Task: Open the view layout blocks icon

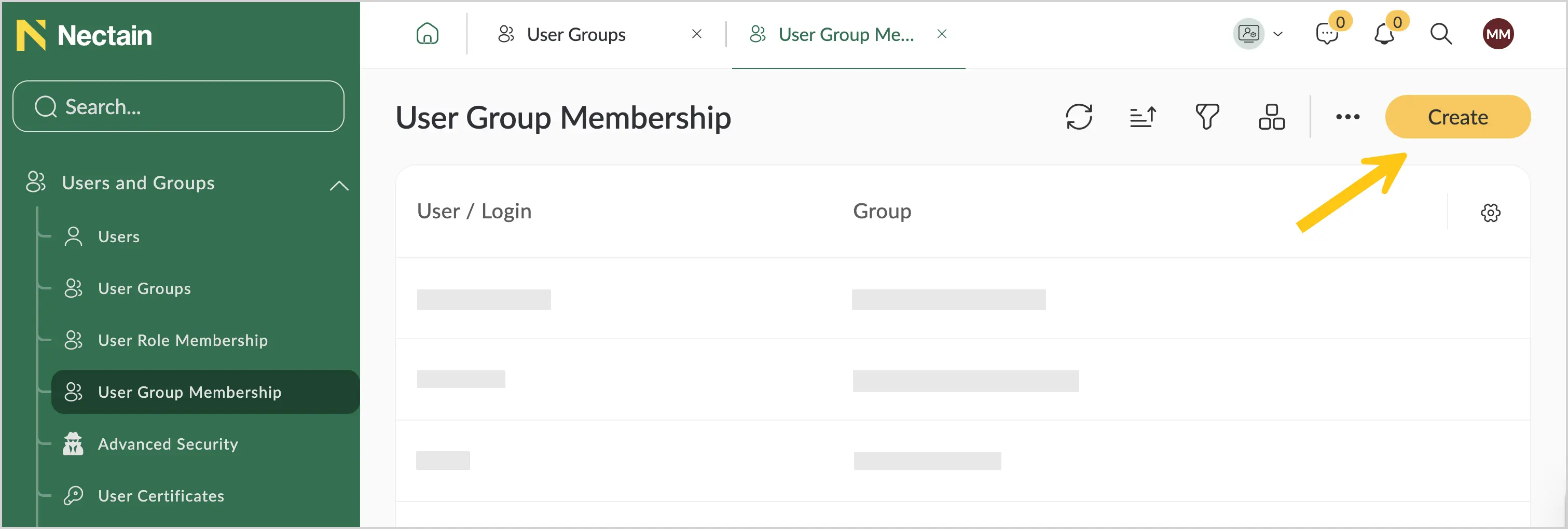Action: [x=1272, y=117]
